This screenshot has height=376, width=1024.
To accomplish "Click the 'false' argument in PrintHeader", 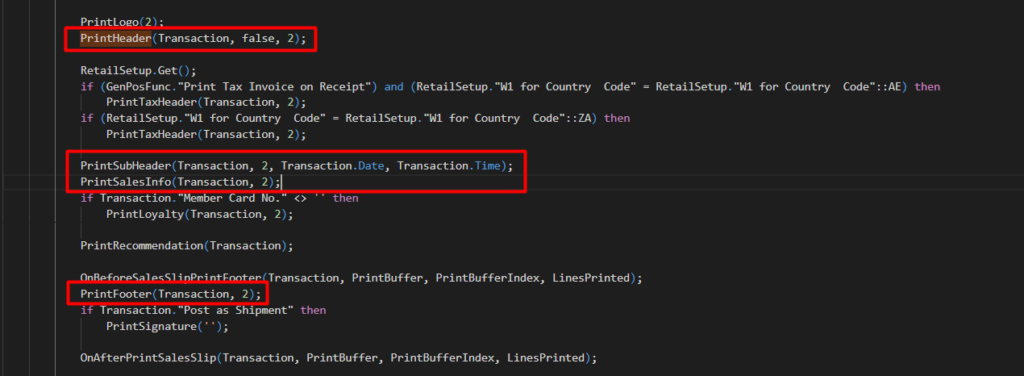I will 257,39.
